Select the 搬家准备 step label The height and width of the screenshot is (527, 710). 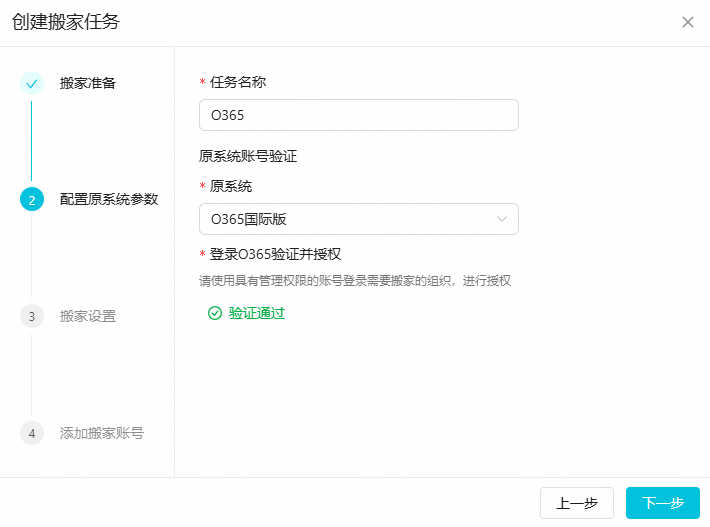pyautogui.click(x=88, y=83)
